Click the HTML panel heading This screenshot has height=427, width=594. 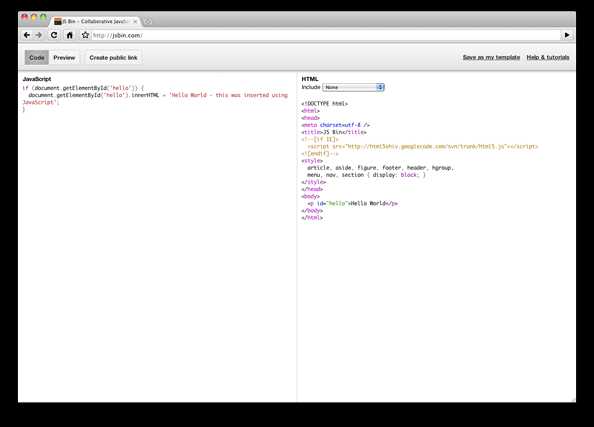(310, 79)
